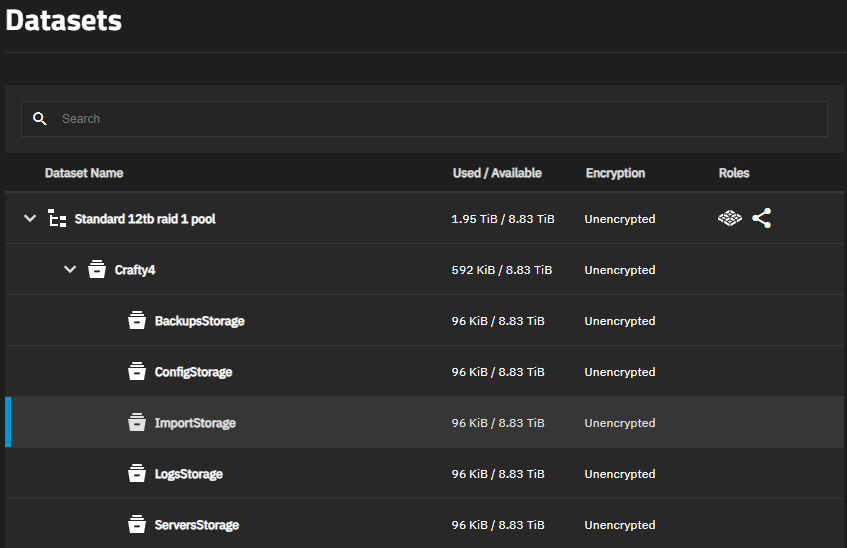Click the ConfigStorage dataset icon
The image size is (847, 548).
(x=137, y=372)
